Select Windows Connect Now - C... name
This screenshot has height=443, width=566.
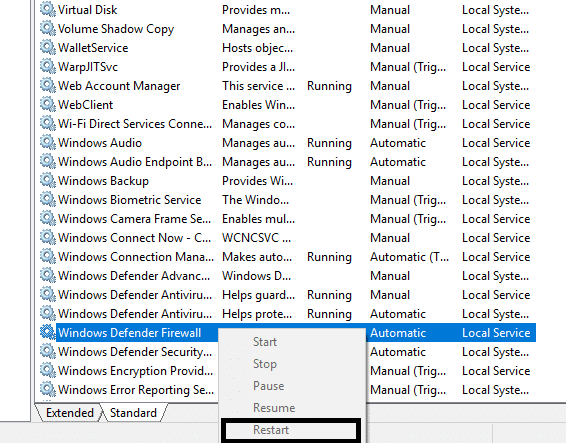point(135,238)
